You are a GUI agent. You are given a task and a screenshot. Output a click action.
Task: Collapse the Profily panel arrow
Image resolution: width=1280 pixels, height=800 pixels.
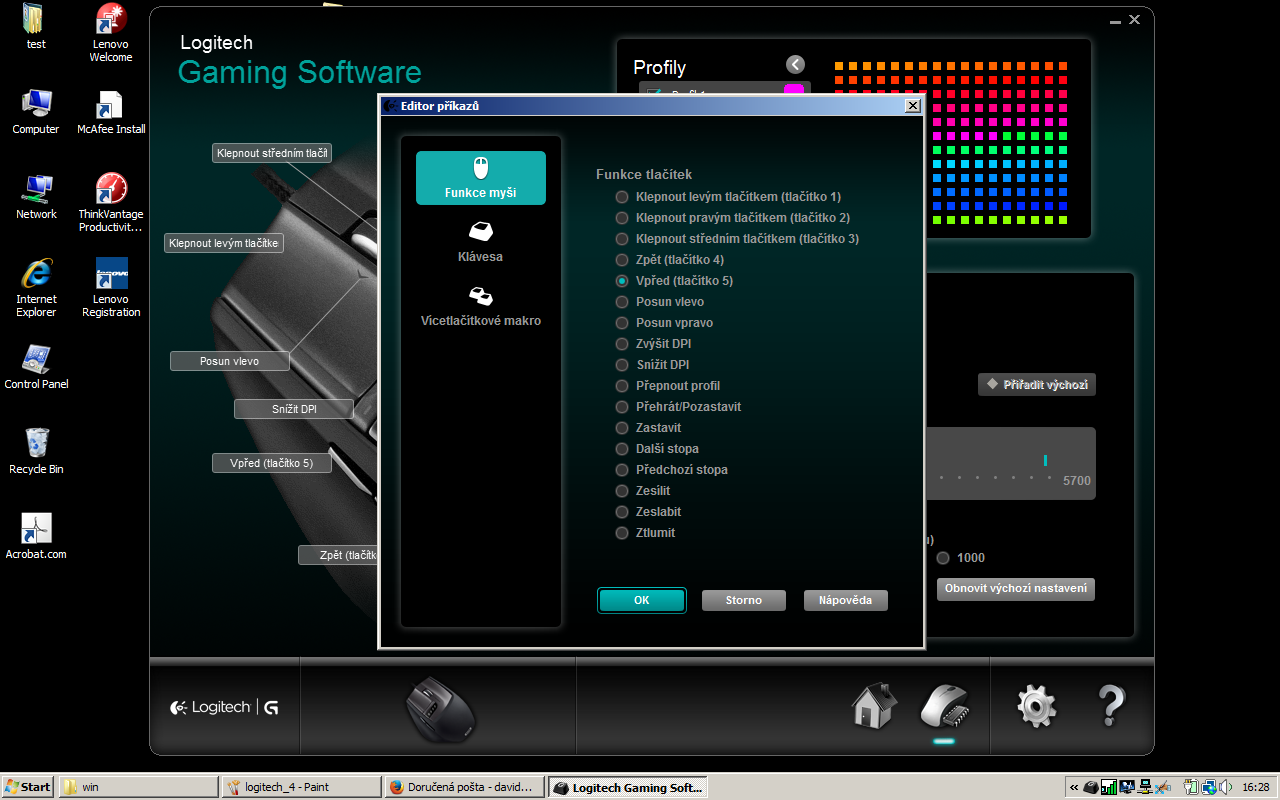tap(795, 65)
